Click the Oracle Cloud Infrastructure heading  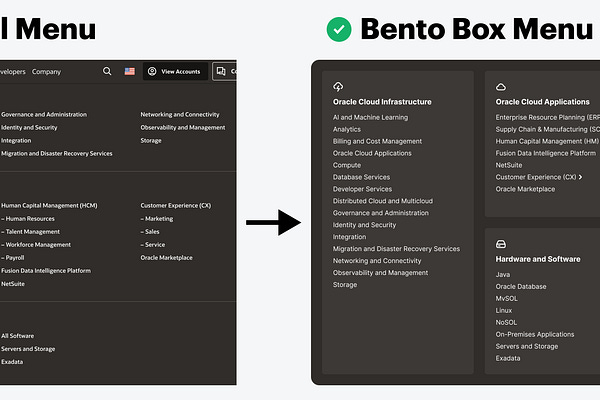tap(382, 102)
